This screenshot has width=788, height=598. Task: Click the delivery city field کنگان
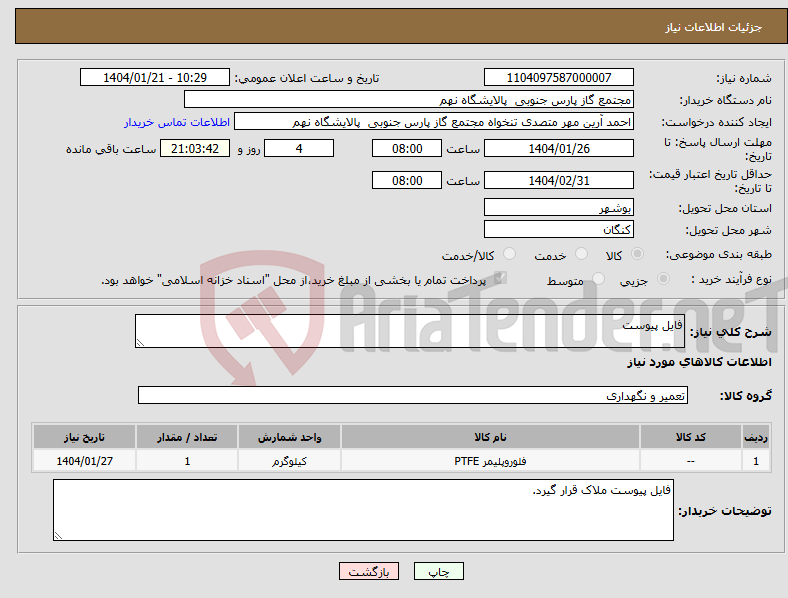pos(558,229)
